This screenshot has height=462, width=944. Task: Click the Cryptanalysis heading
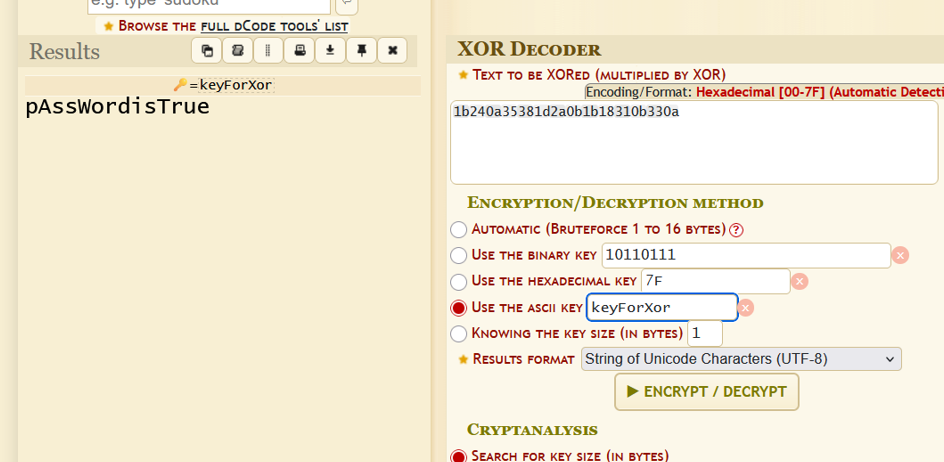(x=532, y=429)
